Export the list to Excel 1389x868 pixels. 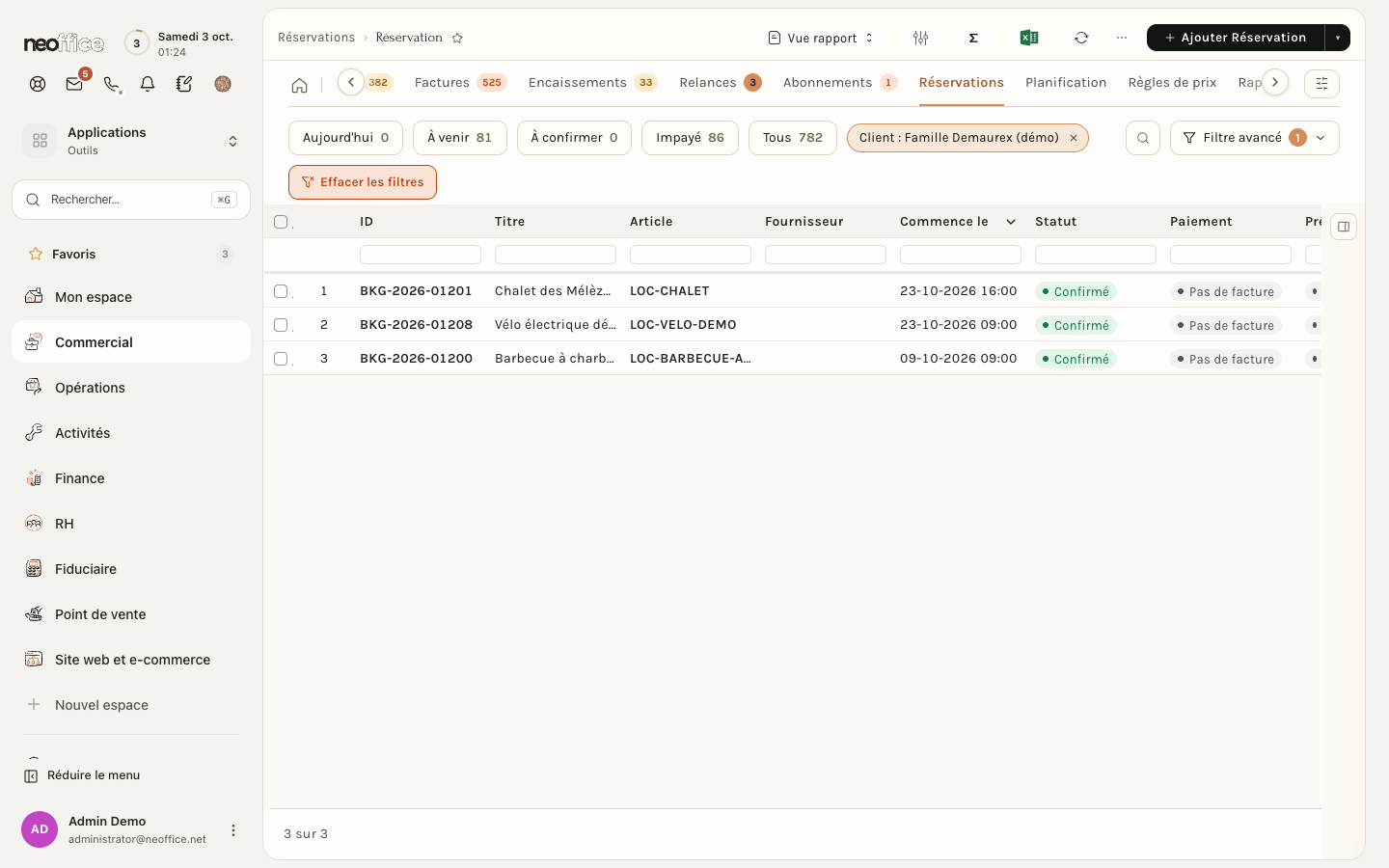1029,38
